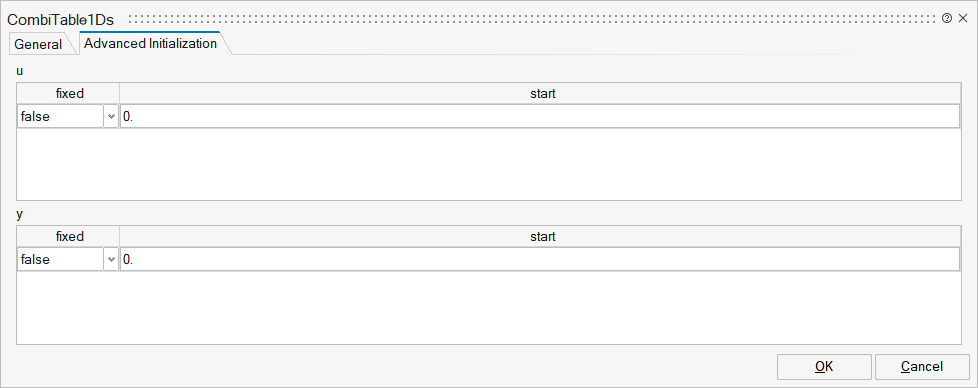This screenshot has width=978, height=388.
Task: Click the u start value field
Action: click(x=540, y=117)
